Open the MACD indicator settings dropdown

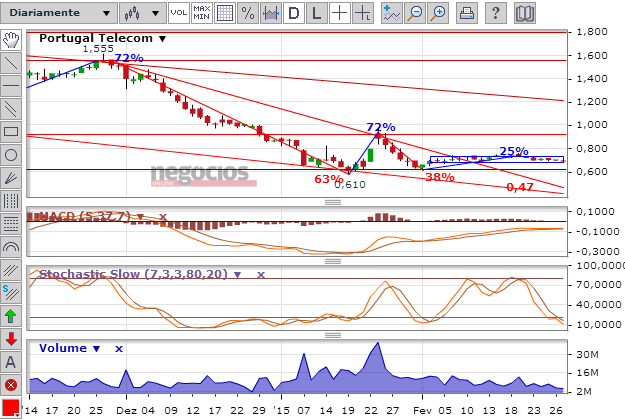click(140, 217)
